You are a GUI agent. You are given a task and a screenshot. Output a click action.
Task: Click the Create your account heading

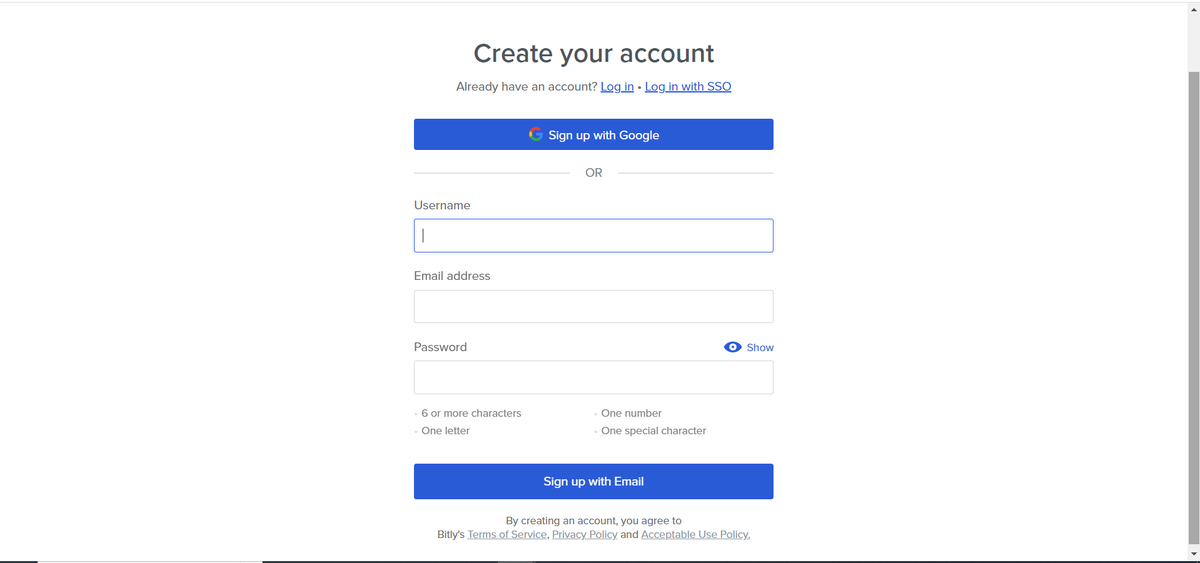593,54
